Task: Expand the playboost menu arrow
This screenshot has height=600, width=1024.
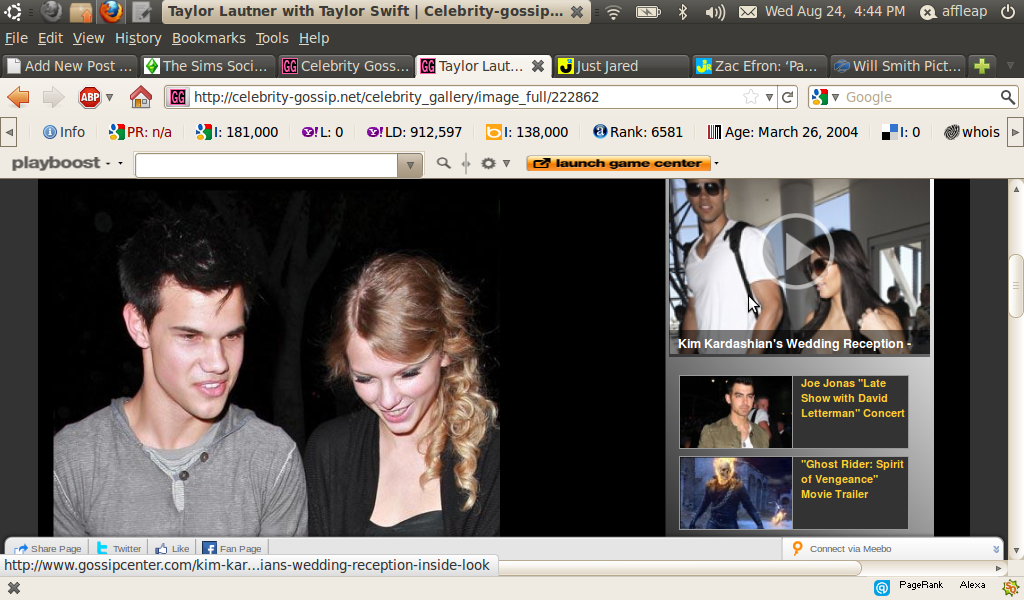Action: pyautogui.click(x=120, y=163)
